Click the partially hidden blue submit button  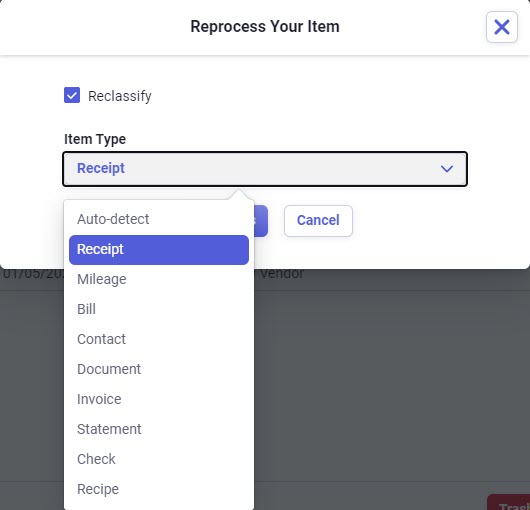pos(261,221)
